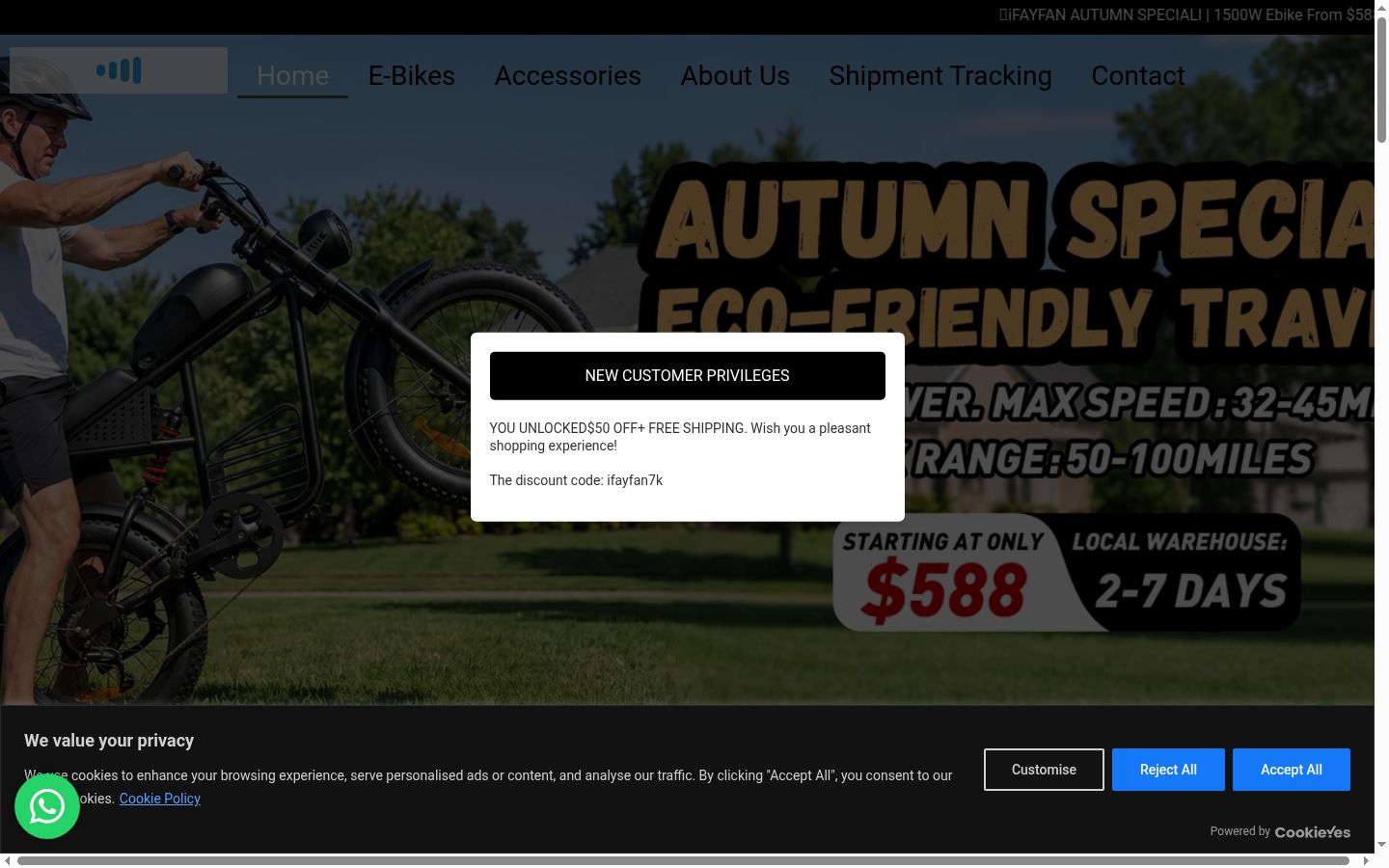Reject all cookies

point(1168,770)
